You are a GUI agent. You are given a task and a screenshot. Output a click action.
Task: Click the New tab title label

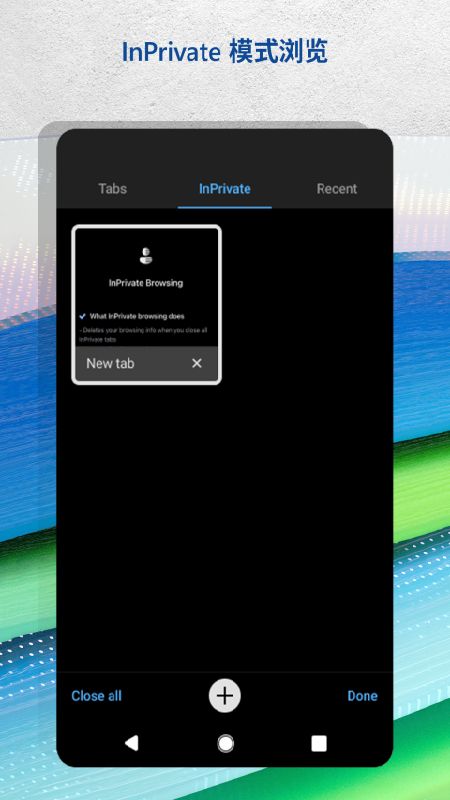coord(110,363)
